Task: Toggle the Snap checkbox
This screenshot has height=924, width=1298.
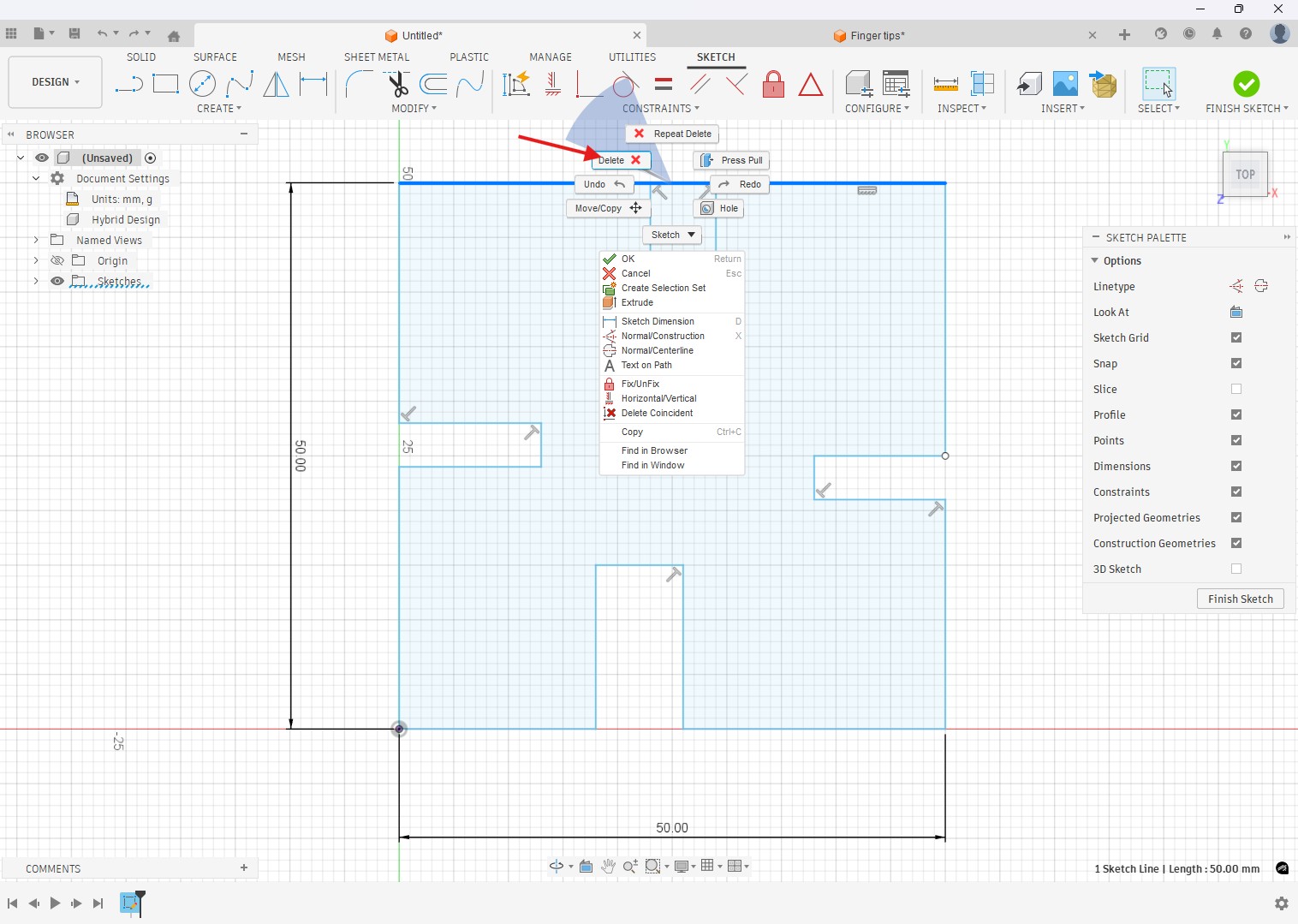Action: coord(1236,363)
